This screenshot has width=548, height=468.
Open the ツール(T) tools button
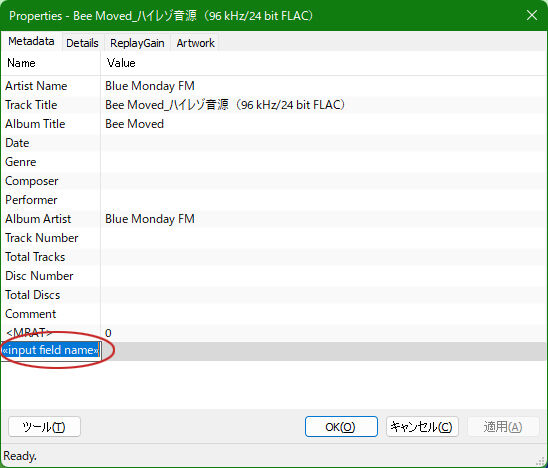[x=44, y=426]
